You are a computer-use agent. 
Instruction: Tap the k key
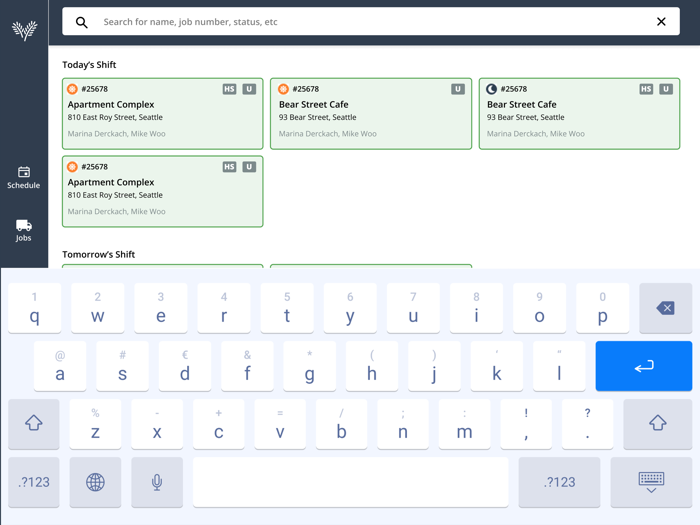497,366
